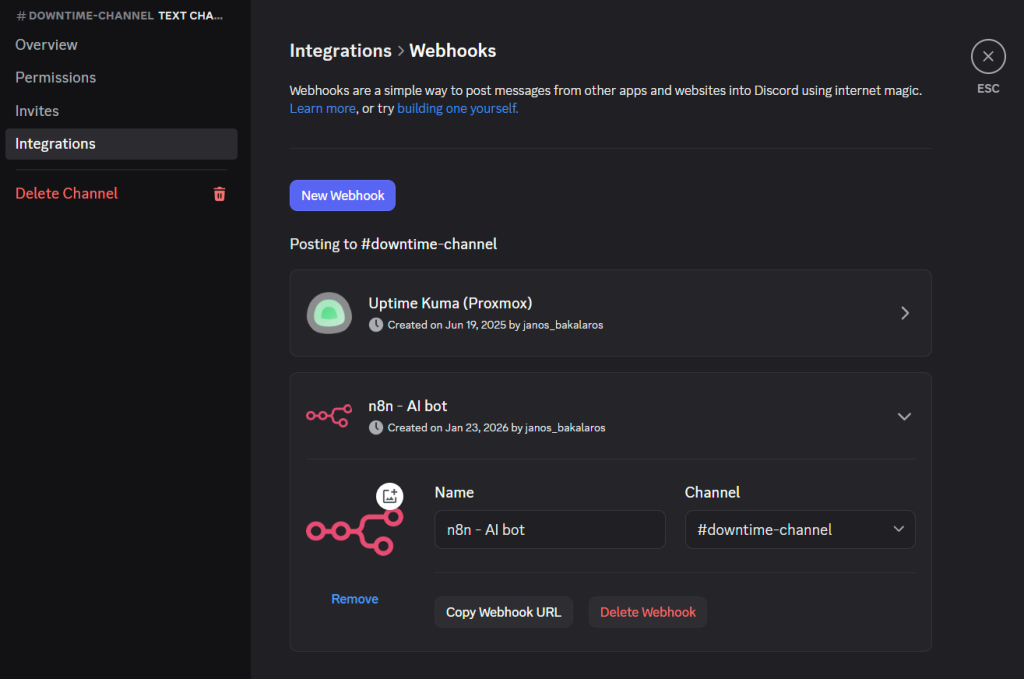This screenshot has height=679, width=1024.
Task: Select the Overview sidebar item
Action: [46, 44]
